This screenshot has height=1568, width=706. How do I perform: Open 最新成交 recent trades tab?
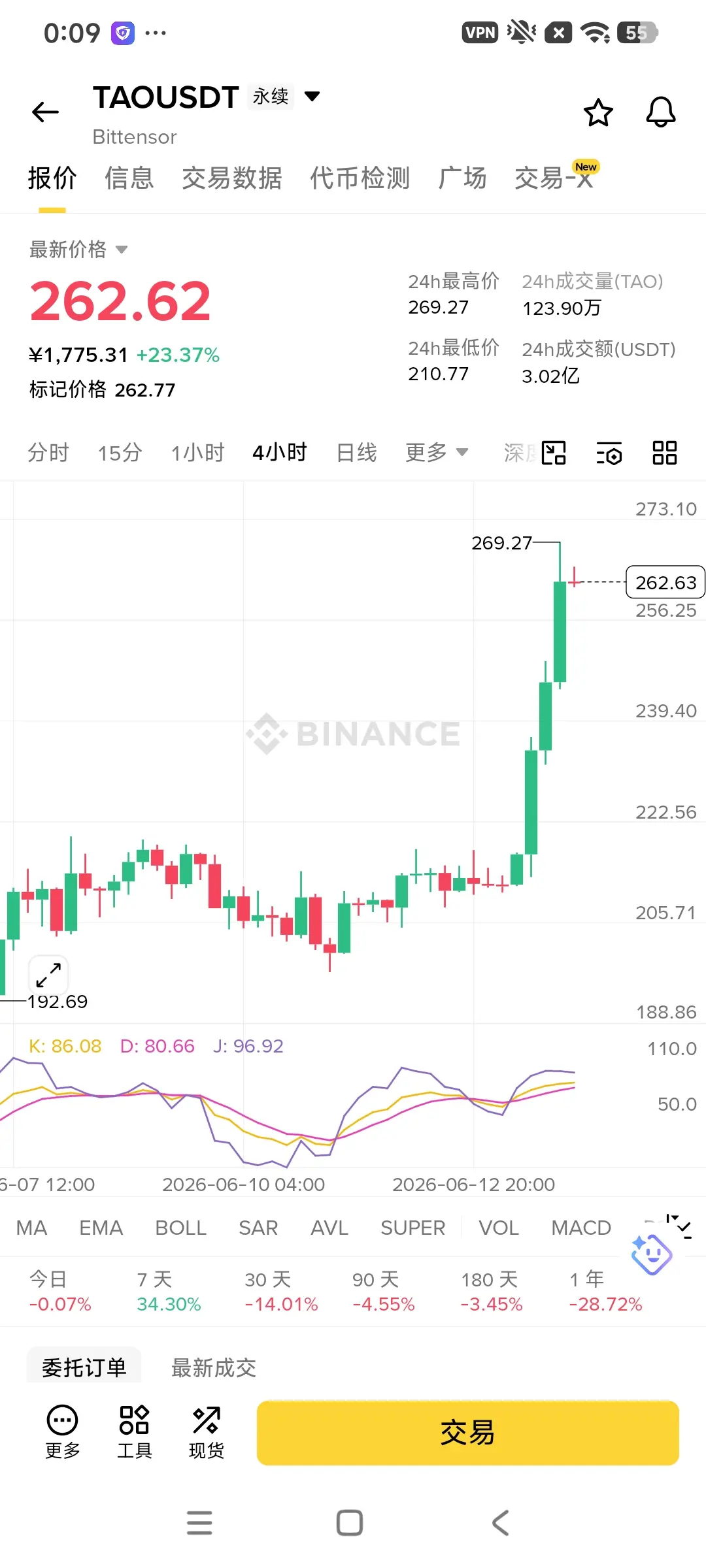[x=214, y=1367]
